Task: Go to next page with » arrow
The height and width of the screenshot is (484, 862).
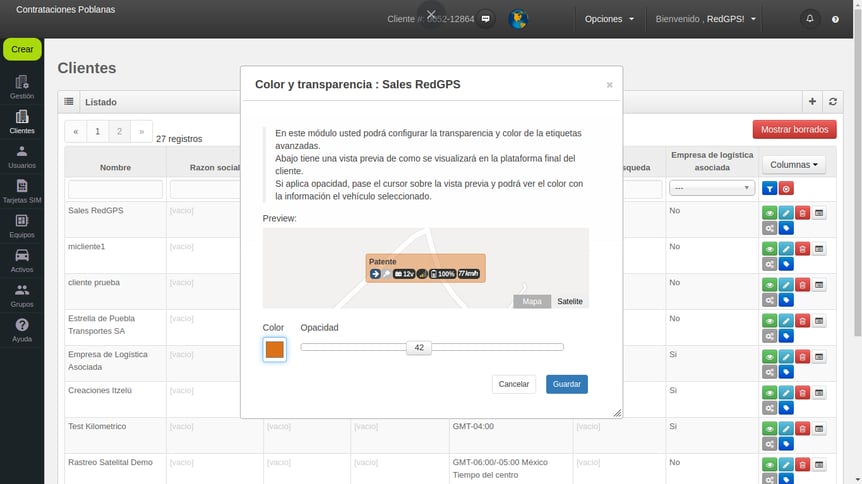Action: tap(141, 131)
